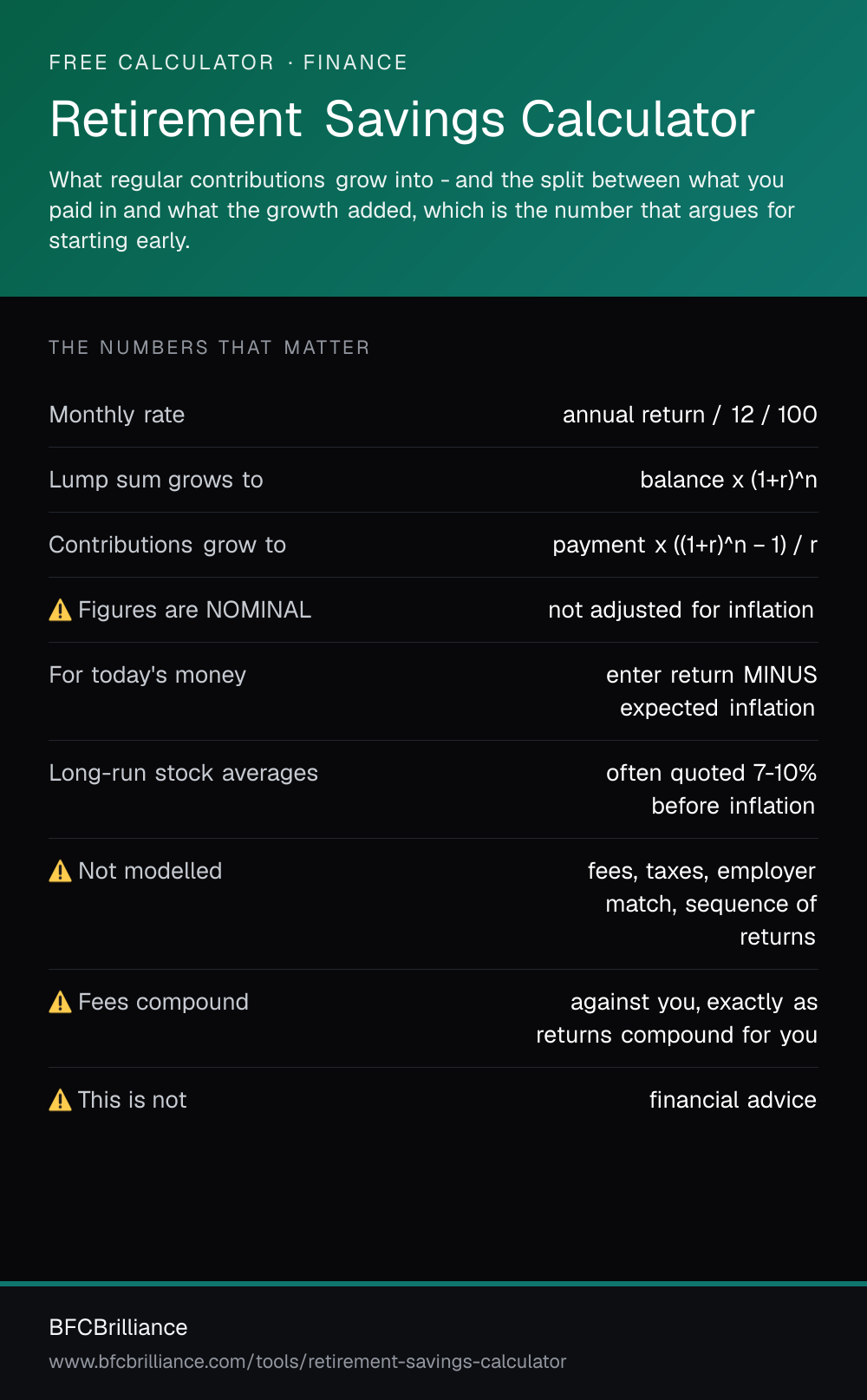Open the bfcbrilliance.com retirement calculator URL
Viewport: 867px width, 1400px height.
pos(308,1362)
